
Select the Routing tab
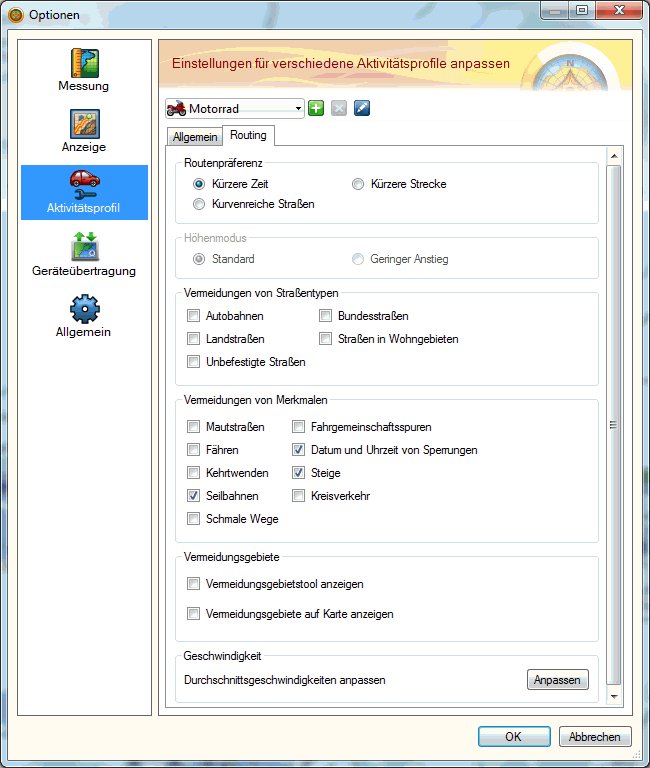click(247, 135)
